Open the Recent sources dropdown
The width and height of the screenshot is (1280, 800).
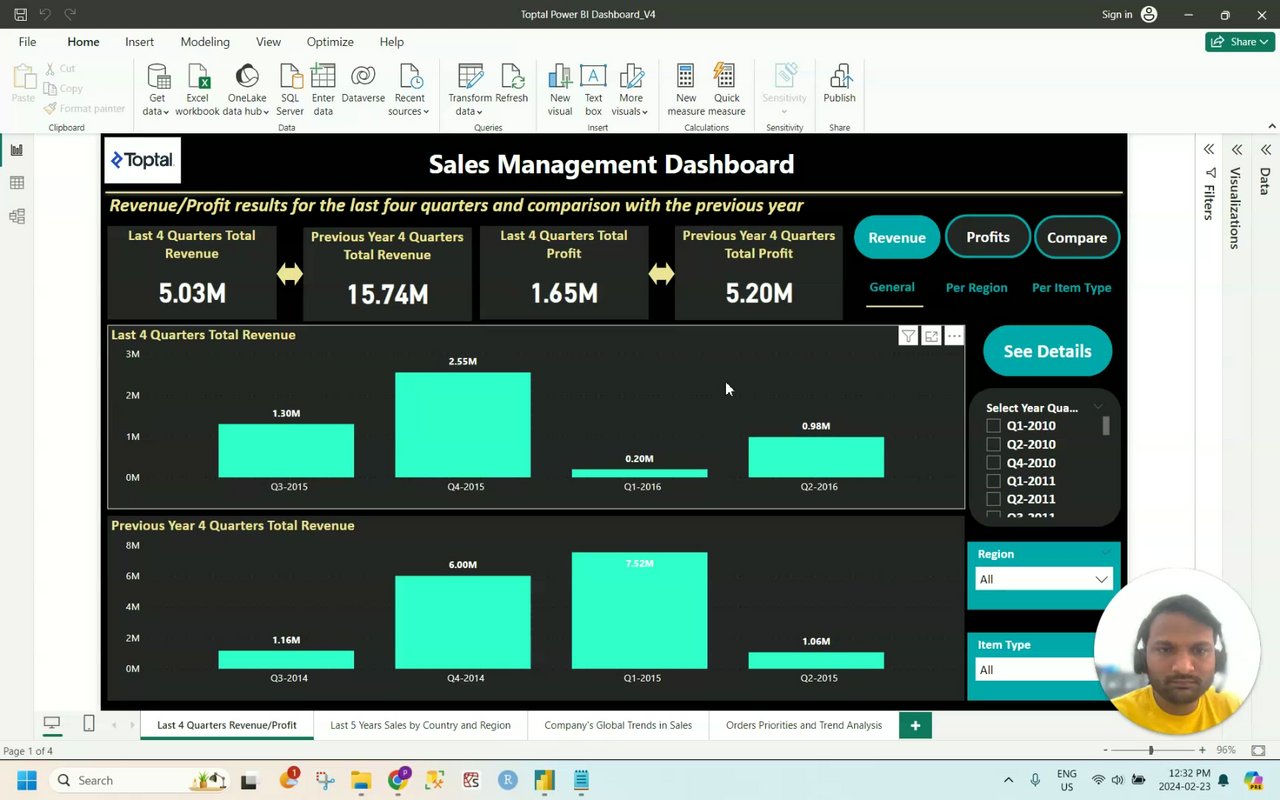point(410,90)
